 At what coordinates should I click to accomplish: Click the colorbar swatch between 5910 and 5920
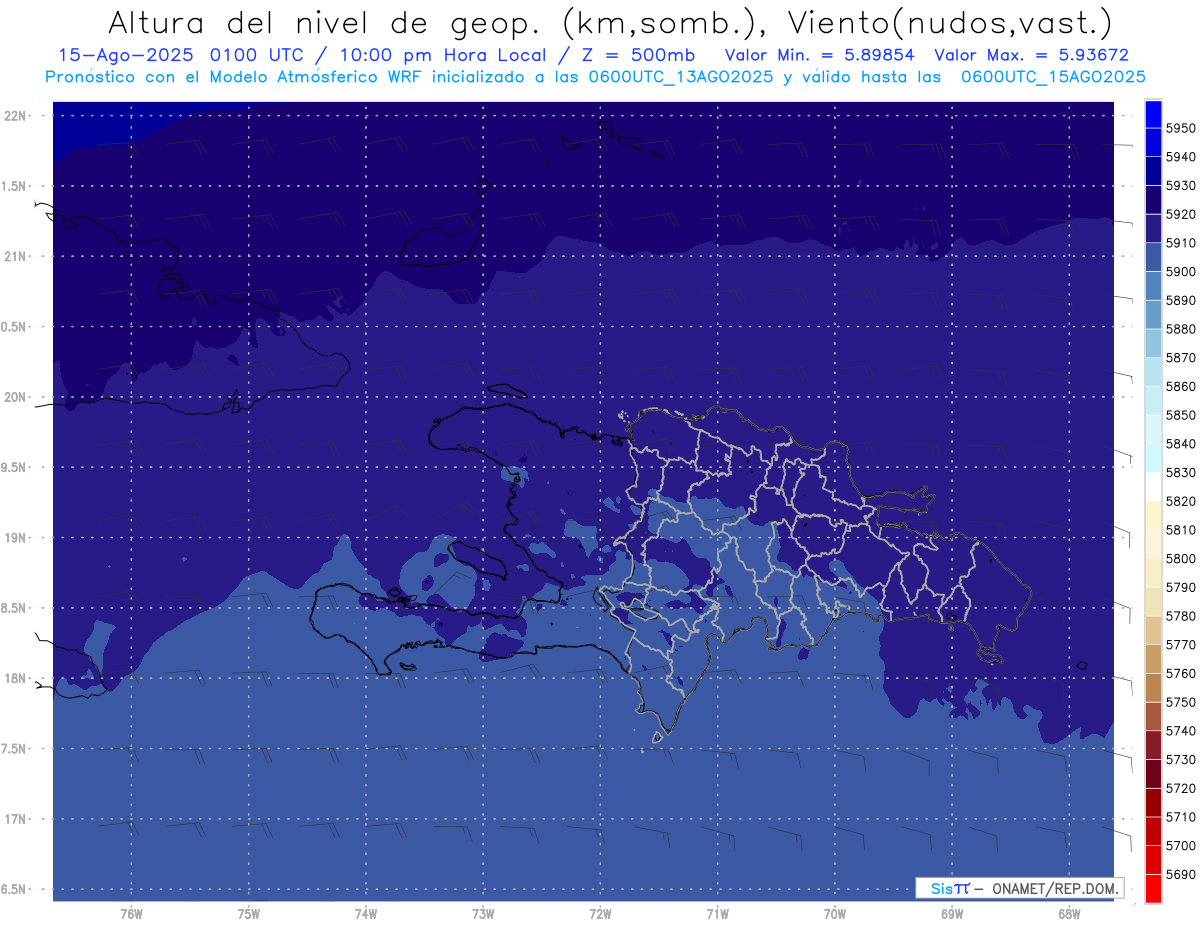tap(1152, 228)
